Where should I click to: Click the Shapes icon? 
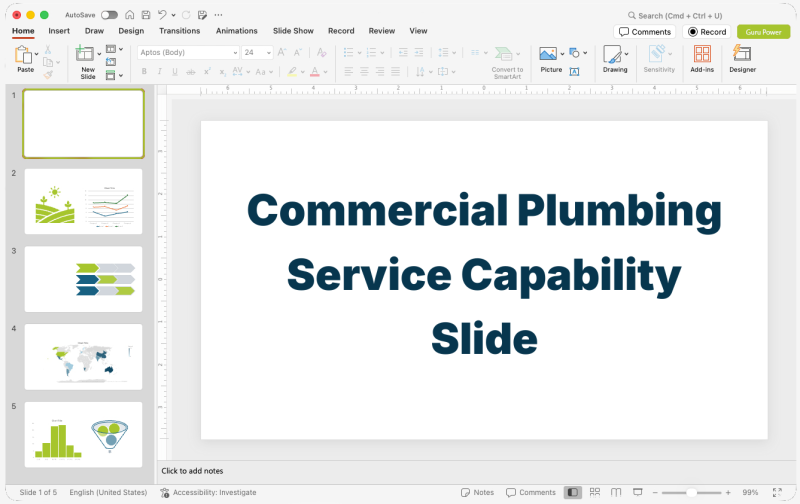574,53
